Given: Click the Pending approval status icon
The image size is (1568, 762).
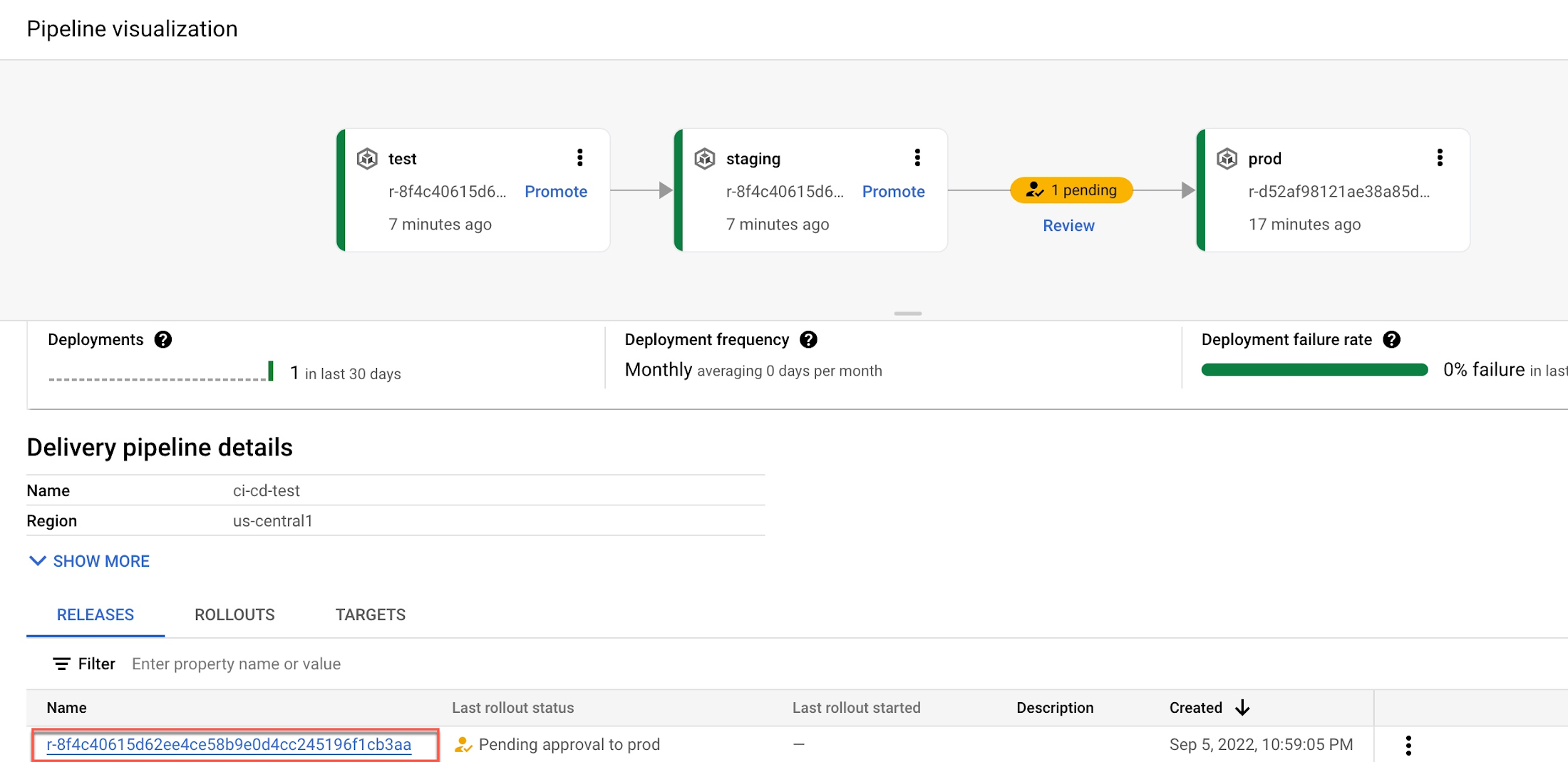Looking at the screenshot, I should tap(463, 745).
